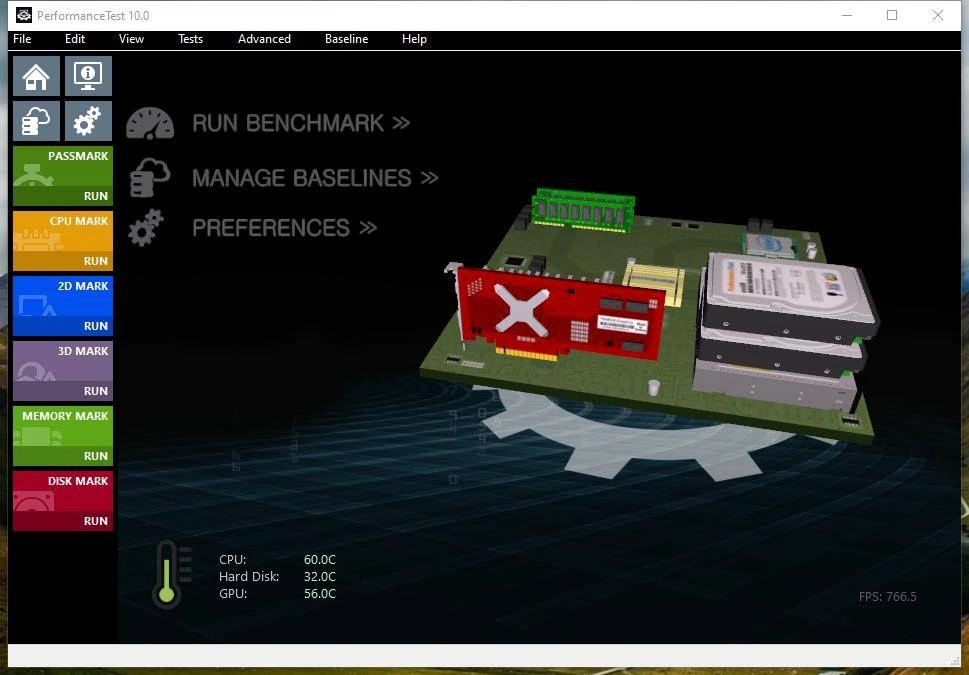This screenshot has height=675, width=969.
Task: Select the hard disk drive on motherboard
Action: [790, 297]
